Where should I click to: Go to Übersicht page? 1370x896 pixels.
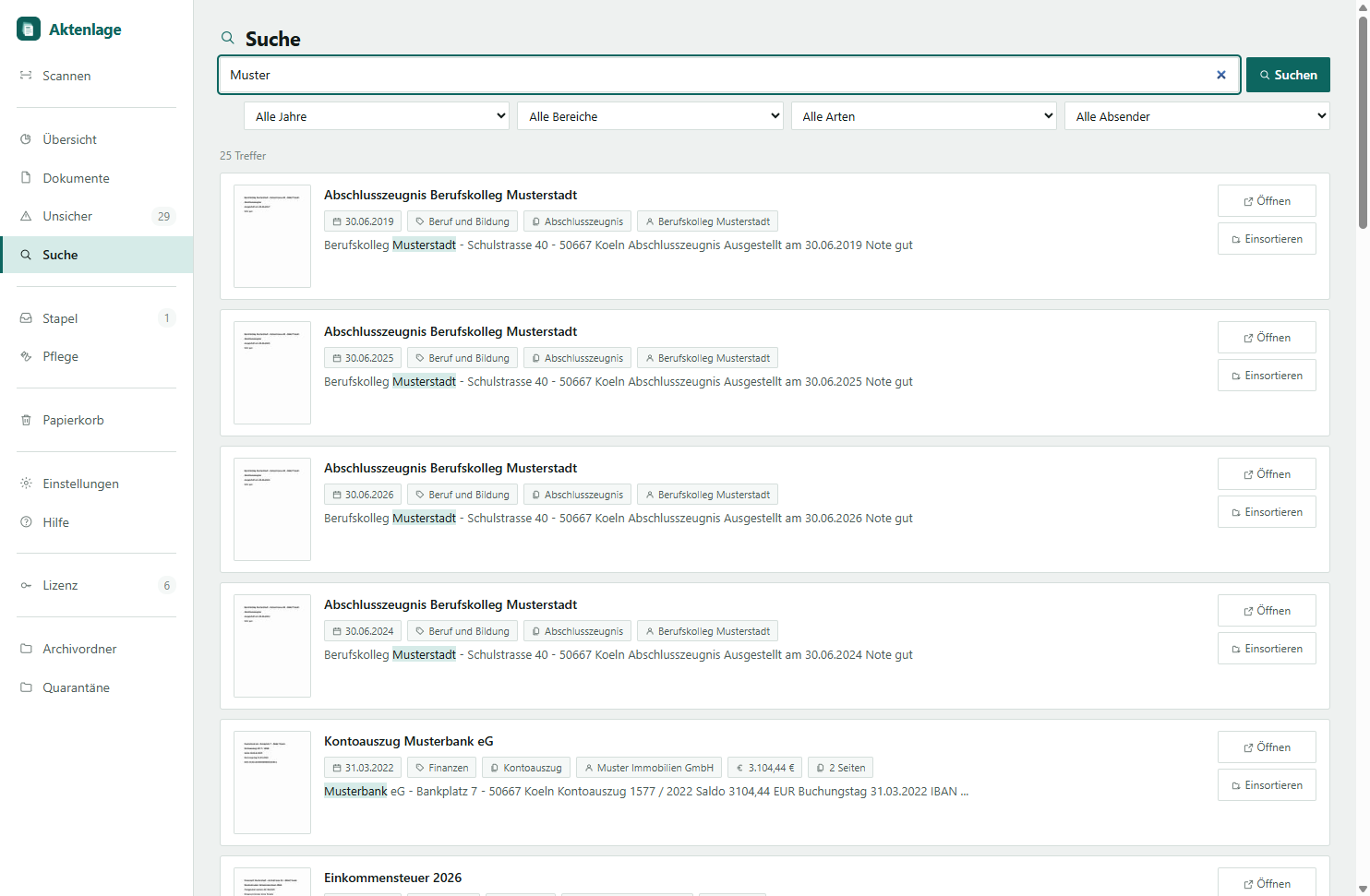96,139
